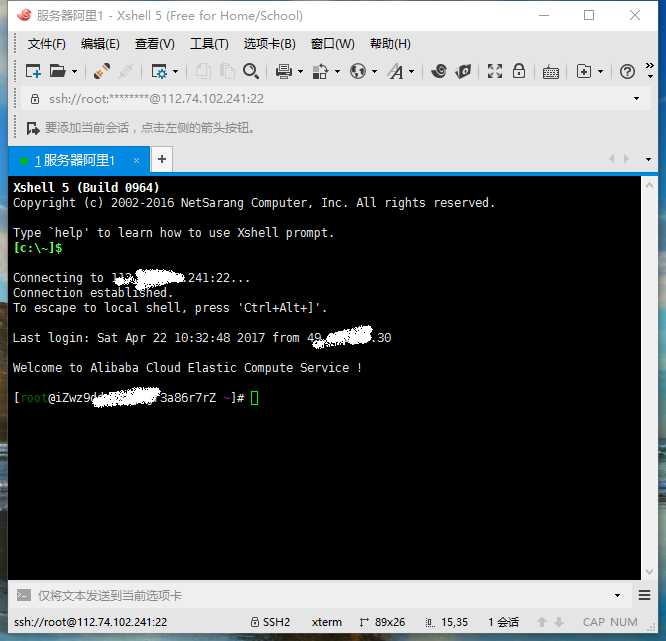
Task: Click the globe encoding icon
Action: tap(358, 71)
